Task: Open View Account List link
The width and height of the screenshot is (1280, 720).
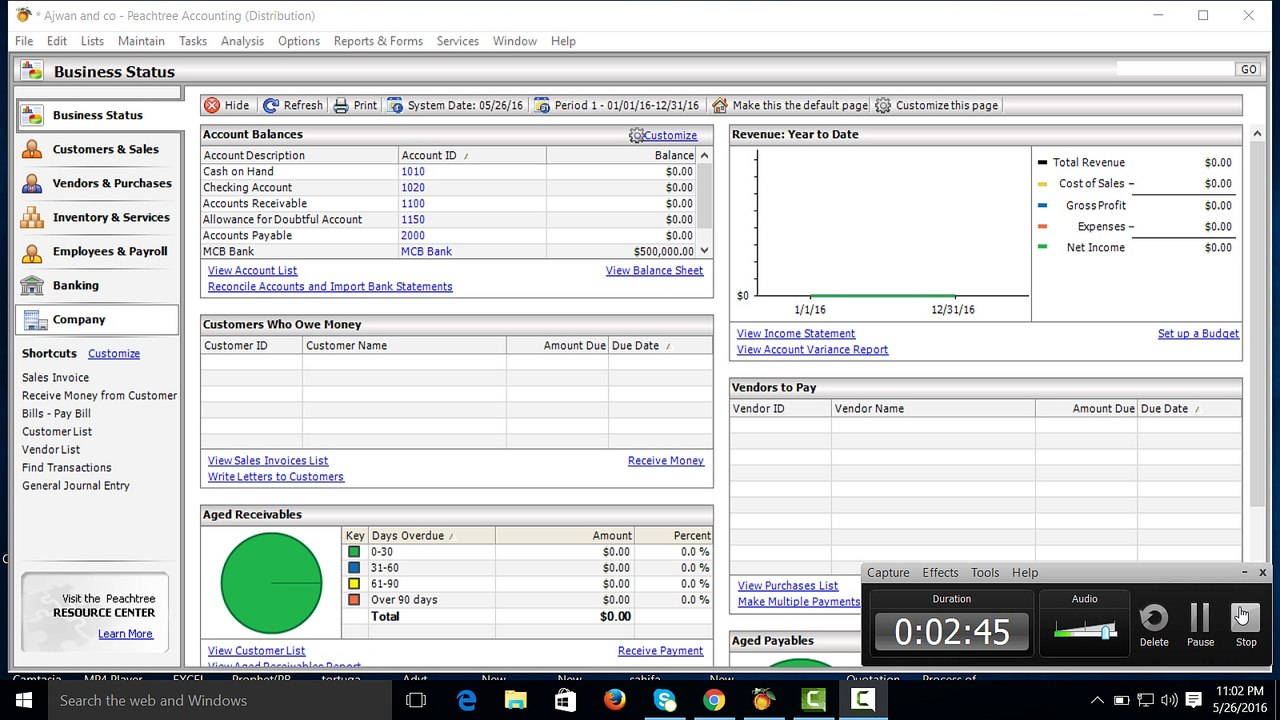Action: pyautogui.click(x=252, y=271)
